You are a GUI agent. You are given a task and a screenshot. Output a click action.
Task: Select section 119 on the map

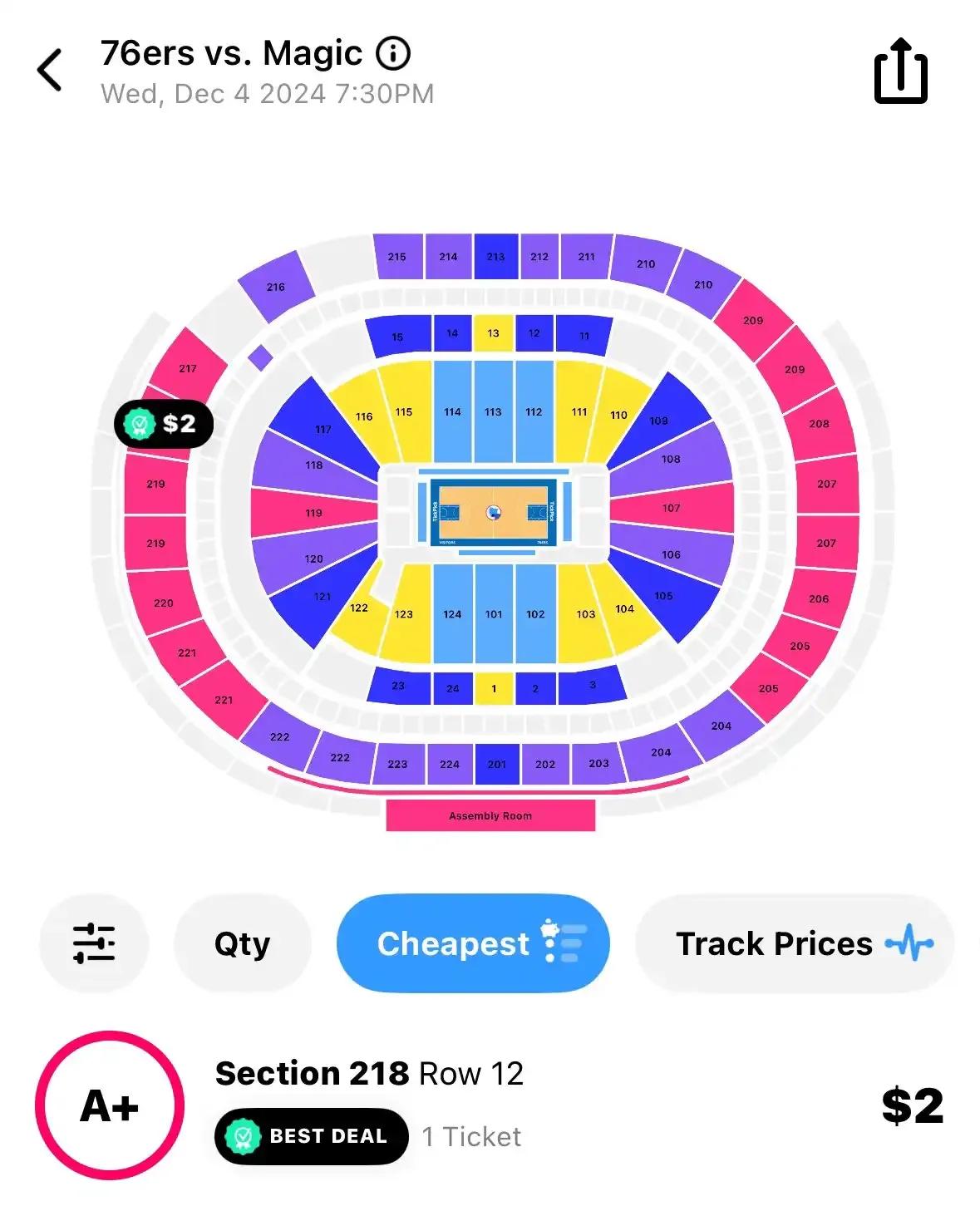pyautogui.click(x=313, y=513)
